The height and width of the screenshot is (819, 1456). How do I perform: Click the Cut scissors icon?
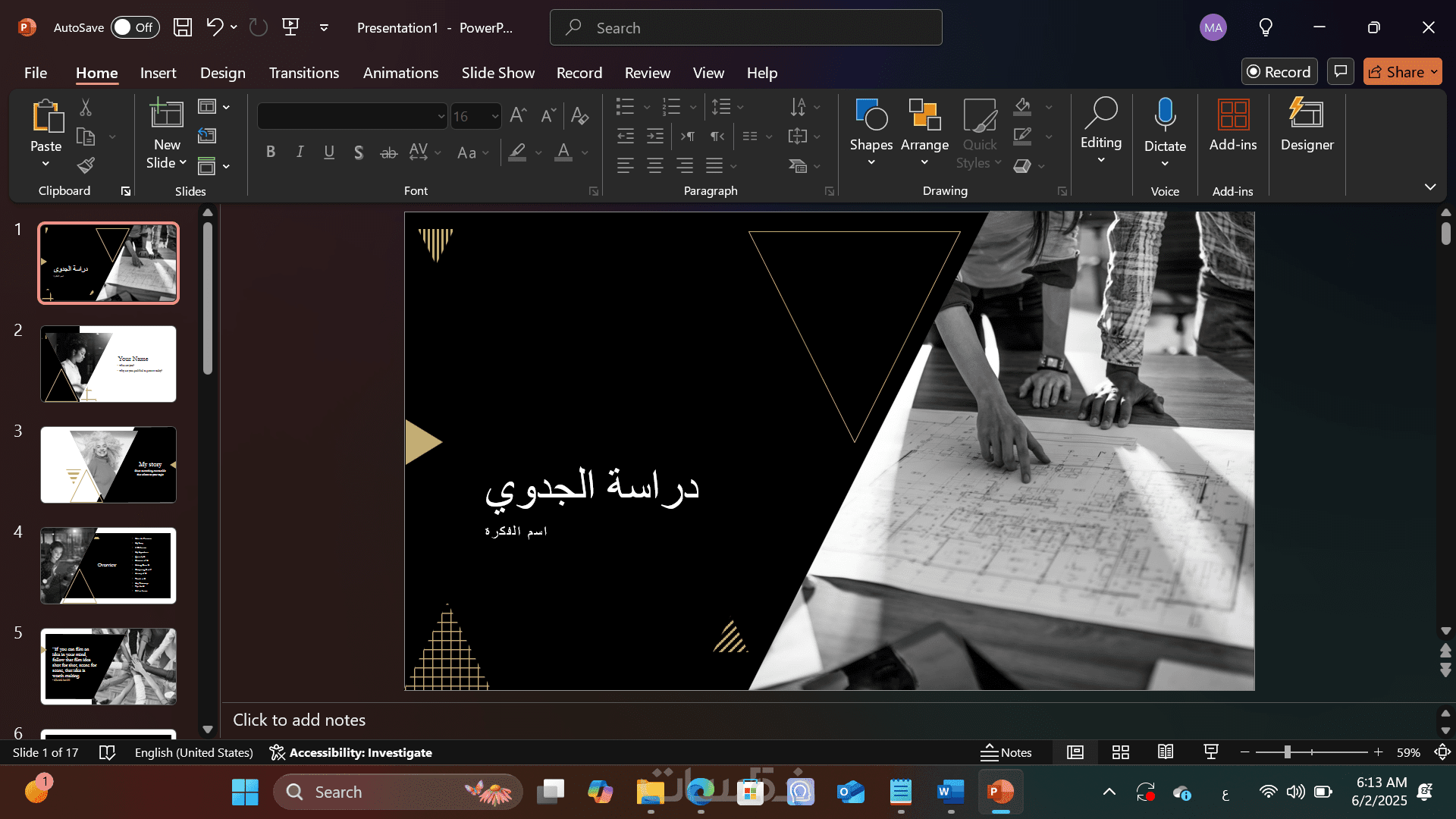pyautogui.click(x=86, y=108)
